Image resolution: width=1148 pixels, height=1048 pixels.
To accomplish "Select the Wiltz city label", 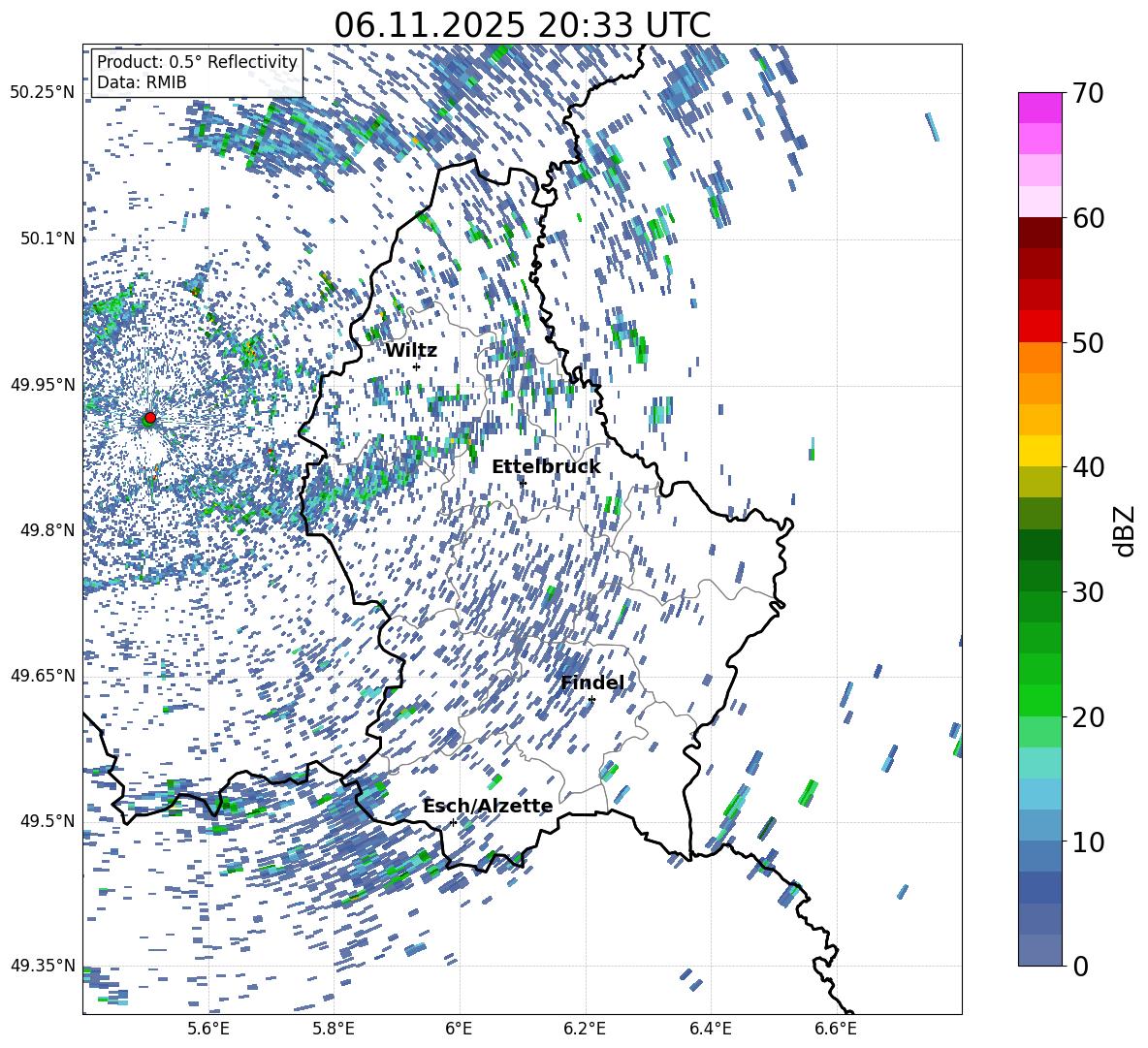I will (x=411, y=350).
